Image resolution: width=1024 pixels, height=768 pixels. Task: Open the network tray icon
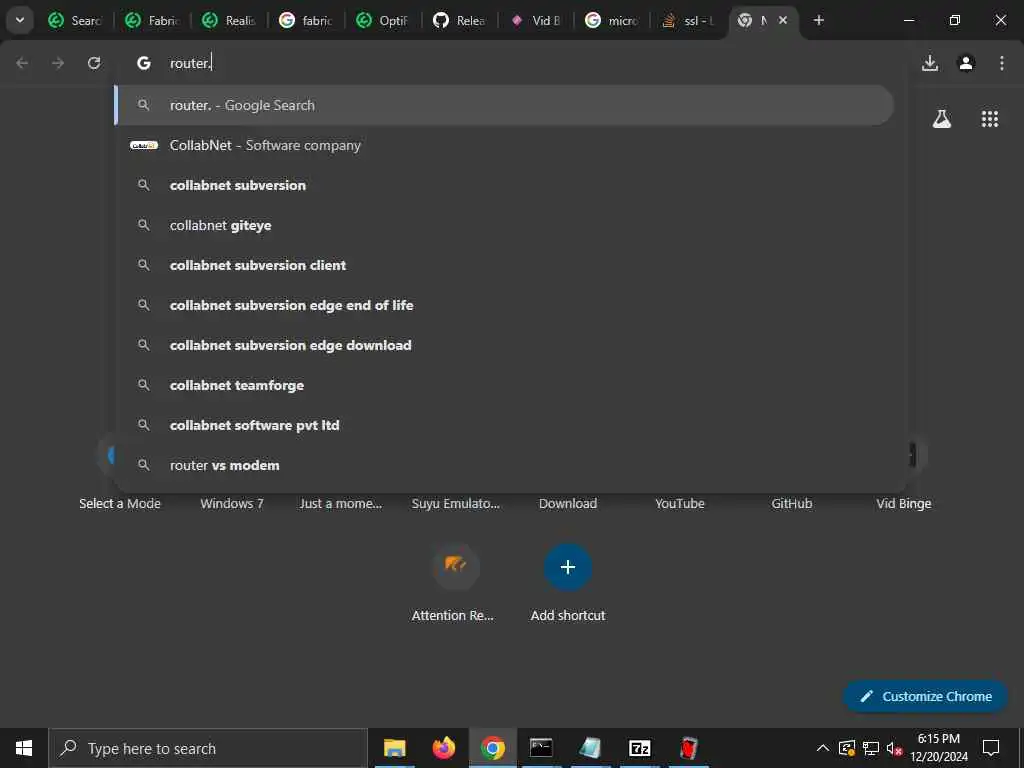coord(871,748)
